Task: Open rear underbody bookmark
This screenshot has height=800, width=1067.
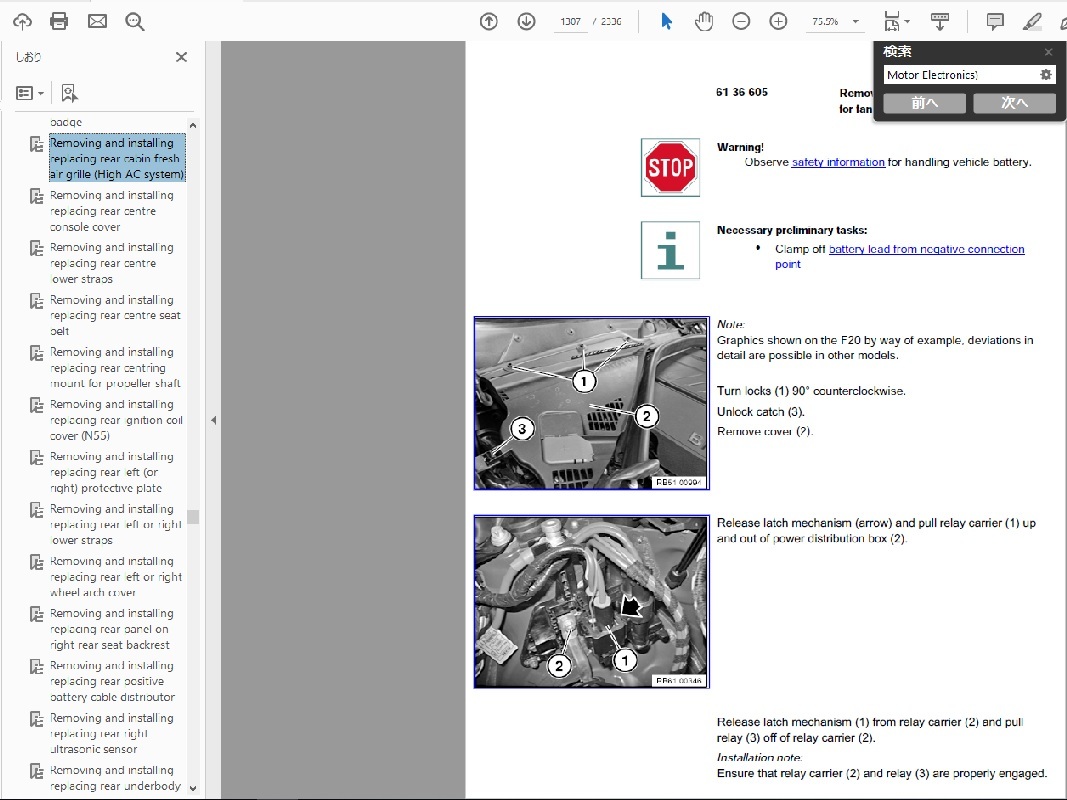Action: pyautogui.click(x=115, y=778)
